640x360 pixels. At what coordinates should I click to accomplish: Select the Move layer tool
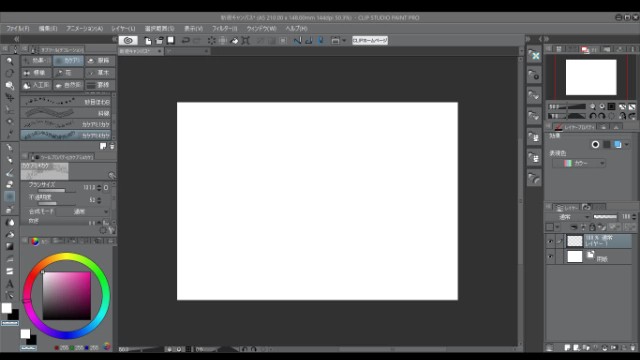point(9,98)
